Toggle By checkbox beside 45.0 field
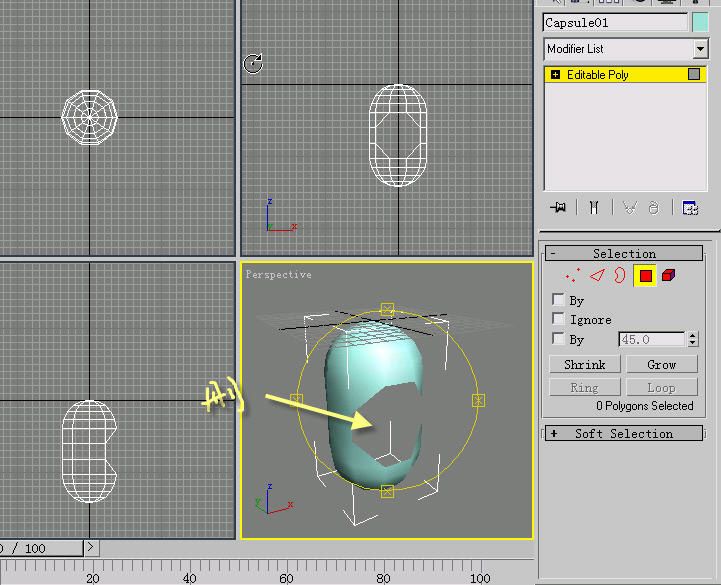Screen dimensions: 721x585 558,339
